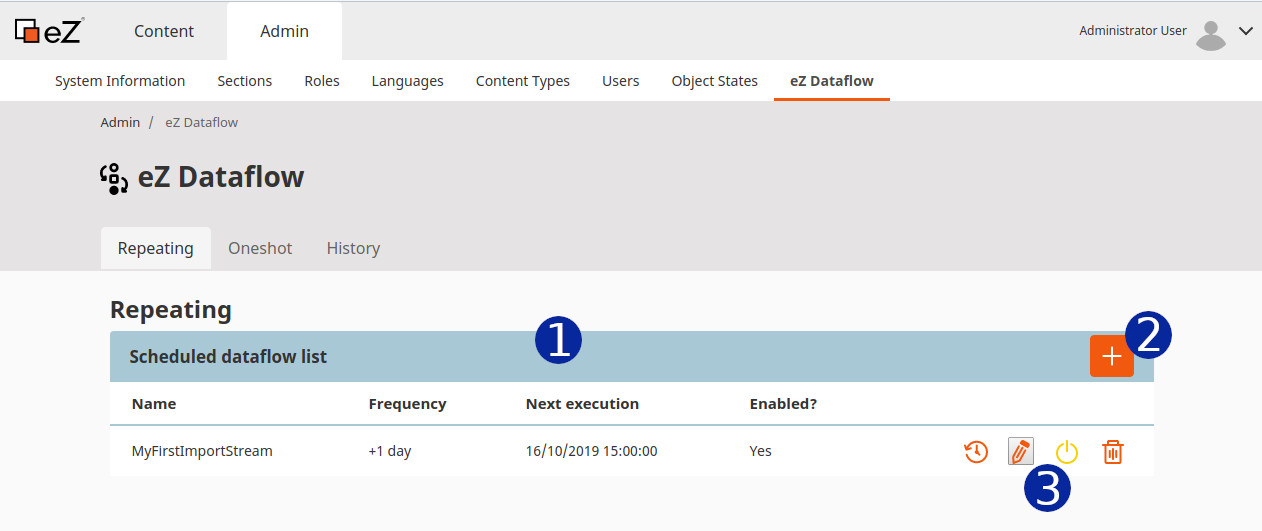Expand the user menu chevron
The height and width of the screenshot is (531, 1262).
tap(1245, 31)
